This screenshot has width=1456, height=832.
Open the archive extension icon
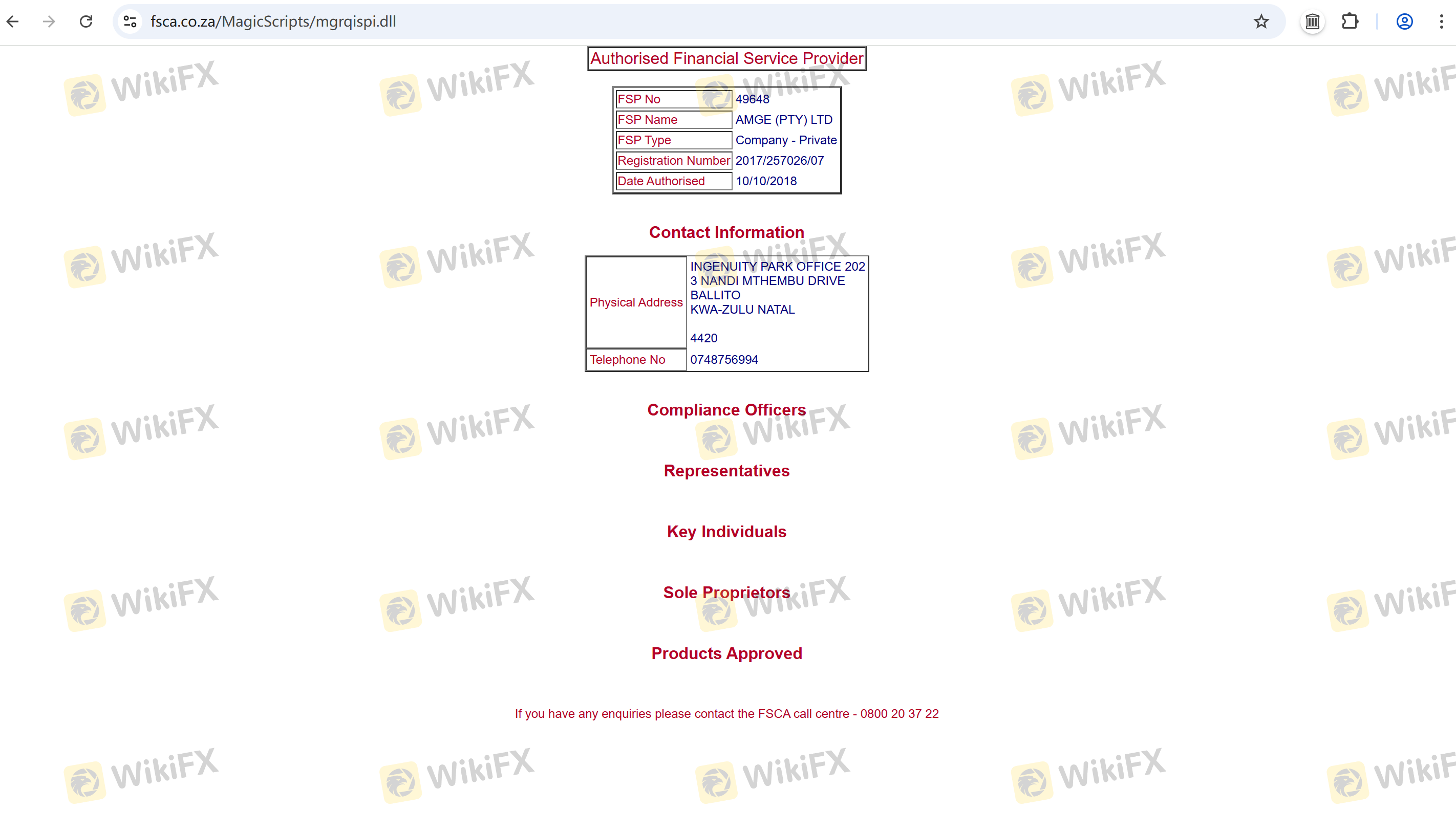(x=1312, y=21)
